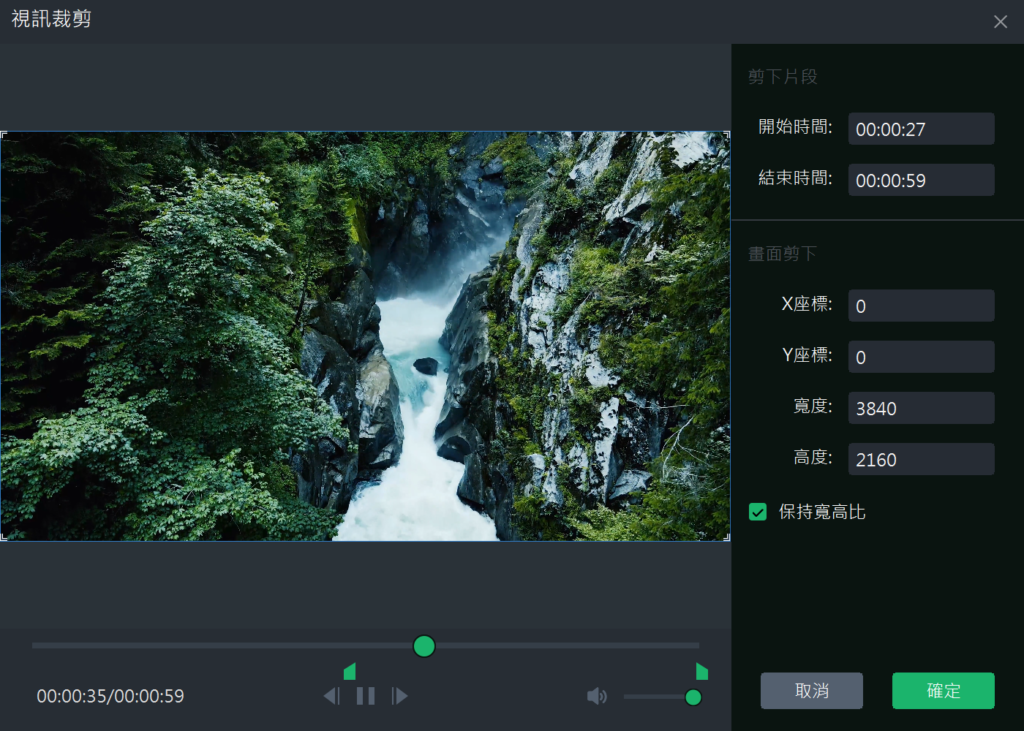Click the 00:00:35/00:00:59 time display
The image size is (1024, 731).
point(110,696)
